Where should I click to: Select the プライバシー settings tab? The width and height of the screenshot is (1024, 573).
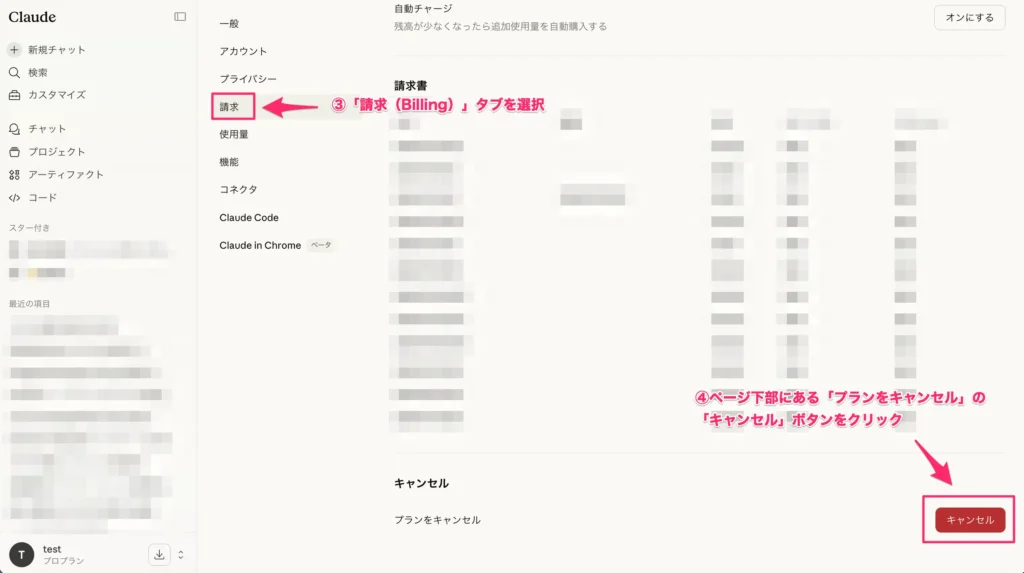[248, 78]
